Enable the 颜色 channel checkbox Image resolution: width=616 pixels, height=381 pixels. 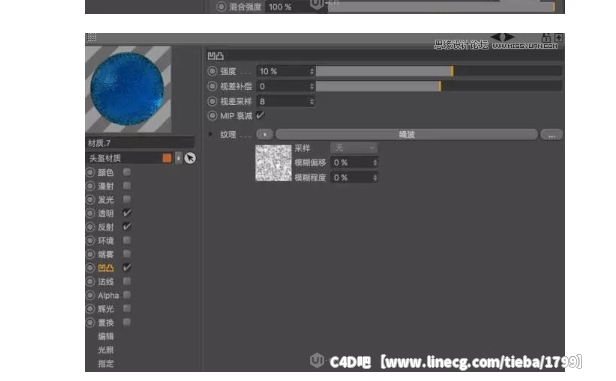[126, 172]
